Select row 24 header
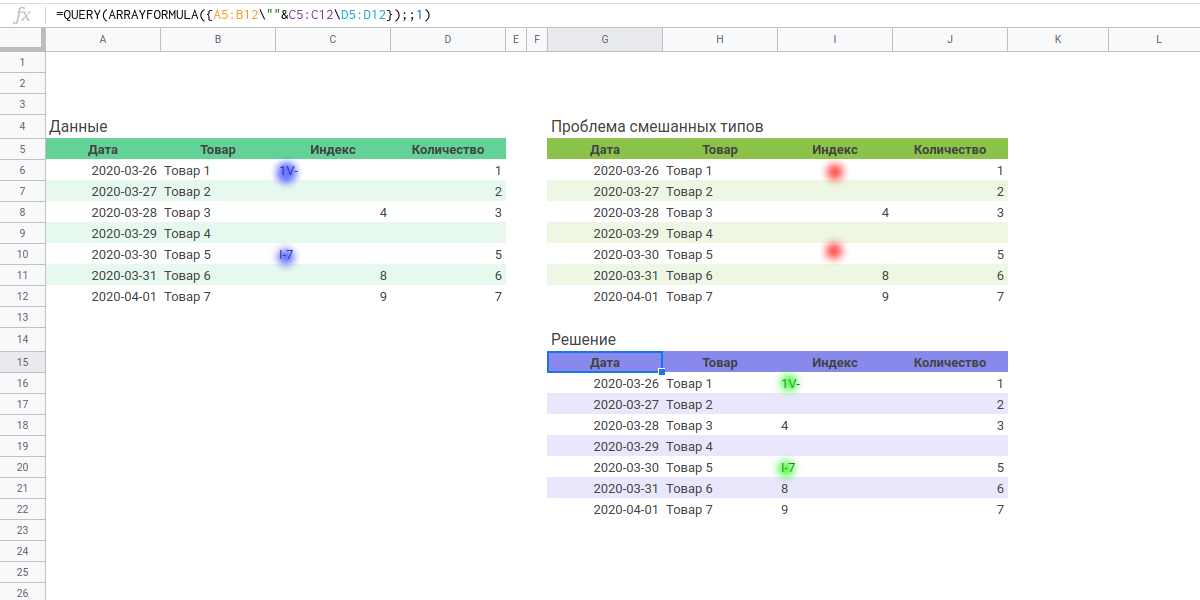Screen dimensions: 1200x600 22,551
